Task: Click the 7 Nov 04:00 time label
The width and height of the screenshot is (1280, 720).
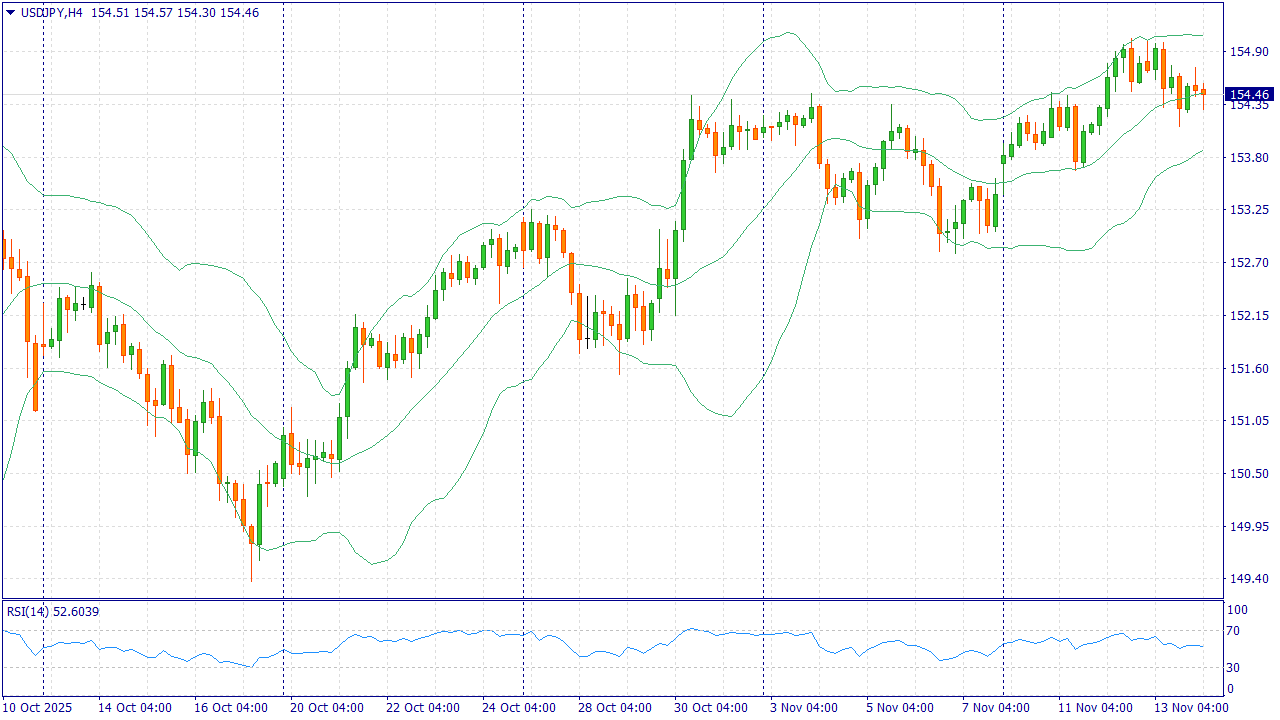Action: click(x=995, y=707)
